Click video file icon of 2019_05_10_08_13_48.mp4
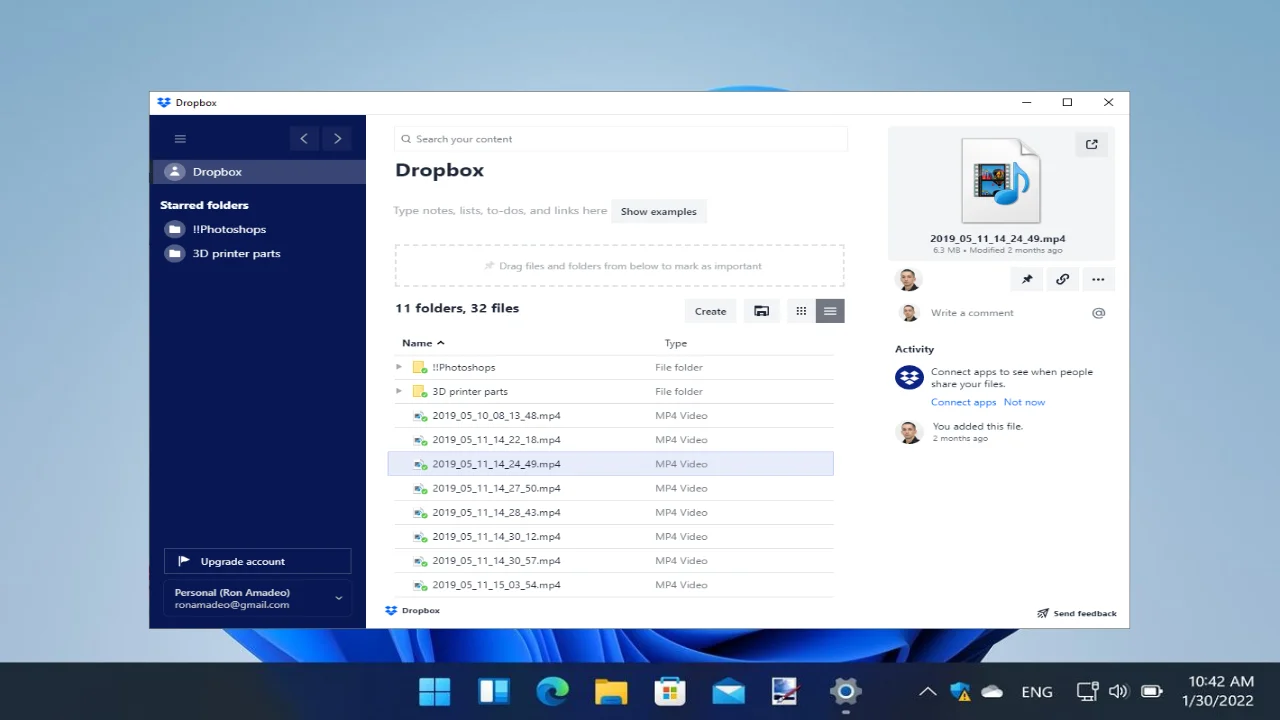The height and width of the screenshot is (720, 1280). [420, 415]
